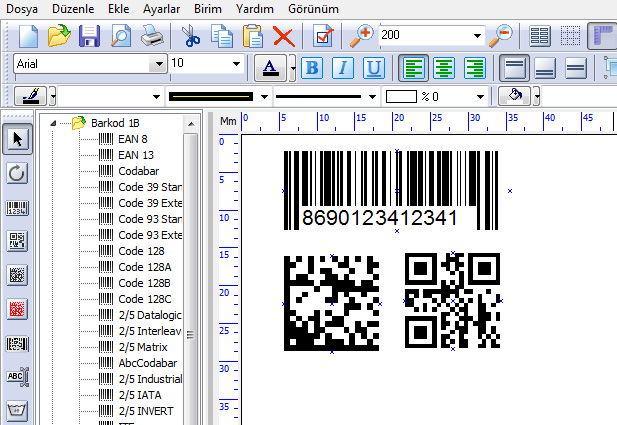Open a file with folder icon

(x=59, y=36)
